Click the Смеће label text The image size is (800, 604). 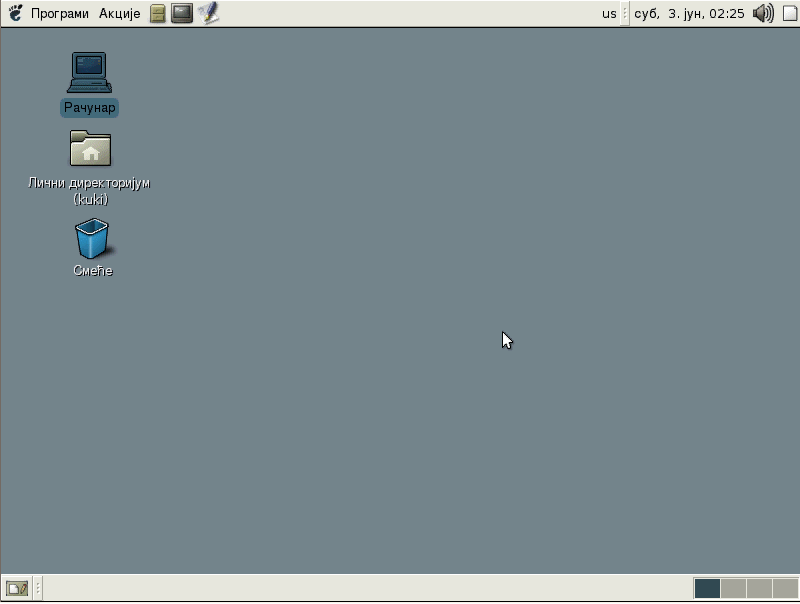[x=92, y=270]
